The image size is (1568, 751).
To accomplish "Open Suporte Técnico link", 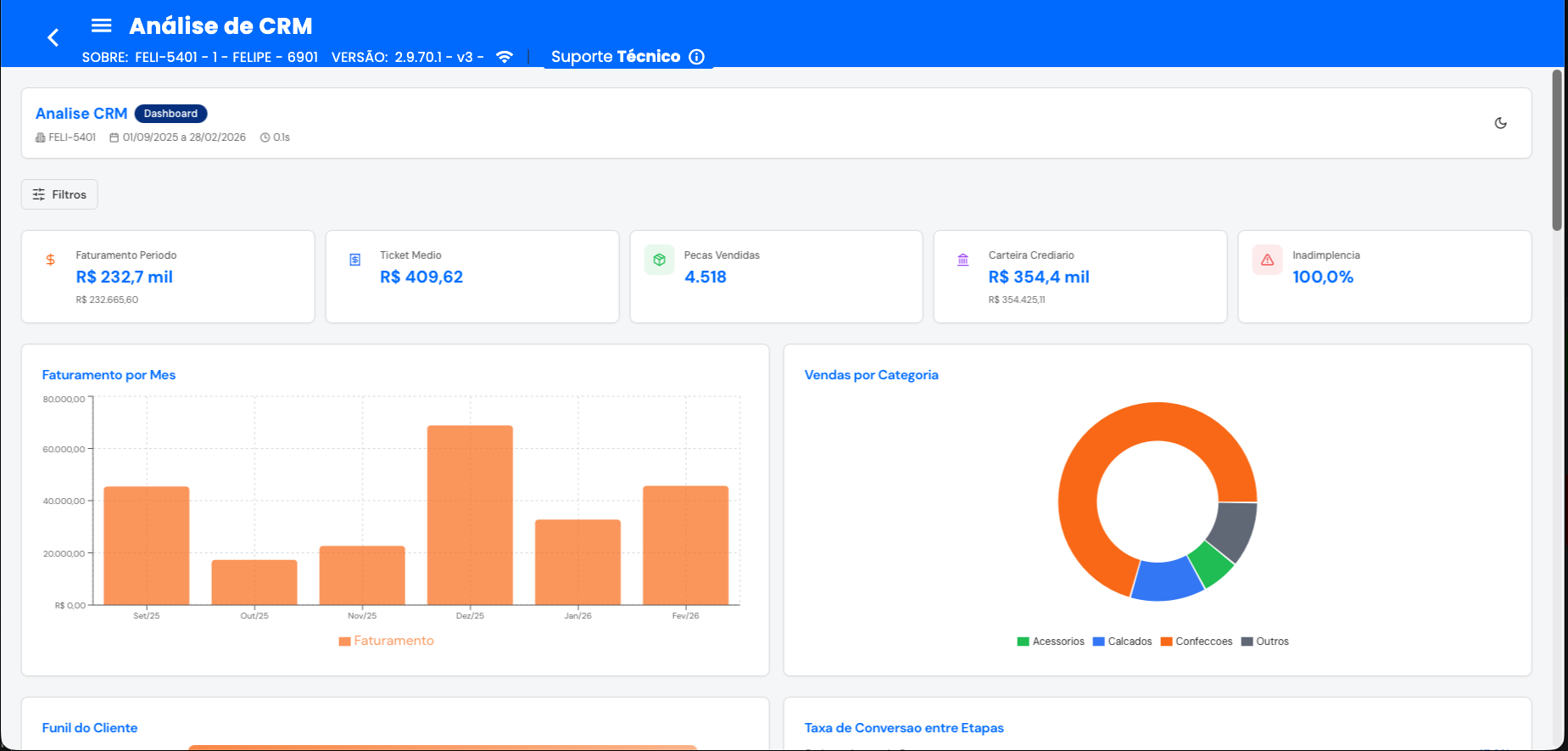I will (x=616, y=57).
